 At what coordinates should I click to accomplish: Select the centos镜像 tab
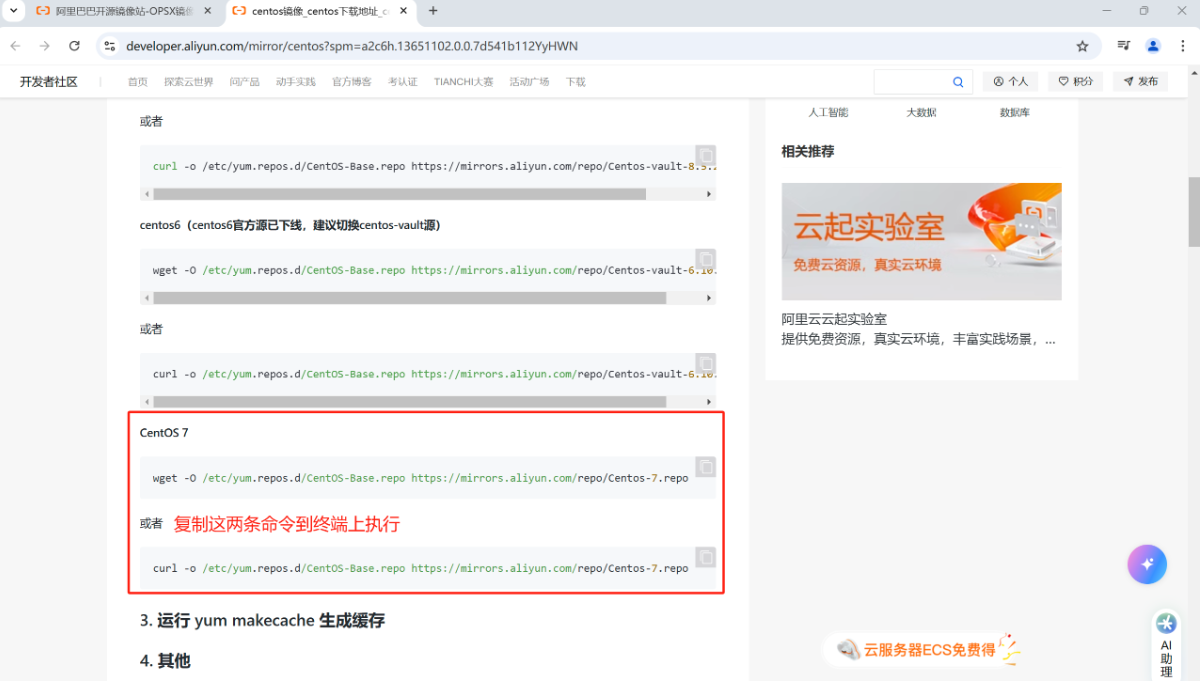tap(320, 11)
